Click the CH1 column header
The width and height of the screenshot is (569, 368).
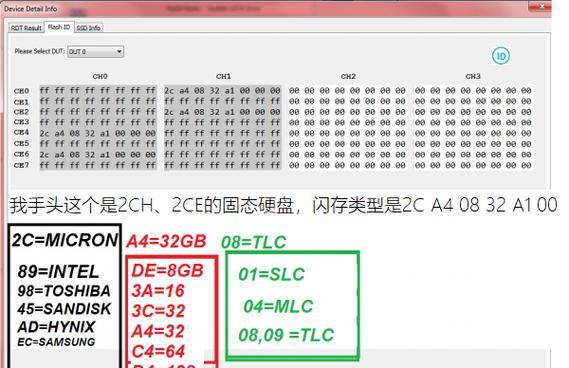click(223, 76)
